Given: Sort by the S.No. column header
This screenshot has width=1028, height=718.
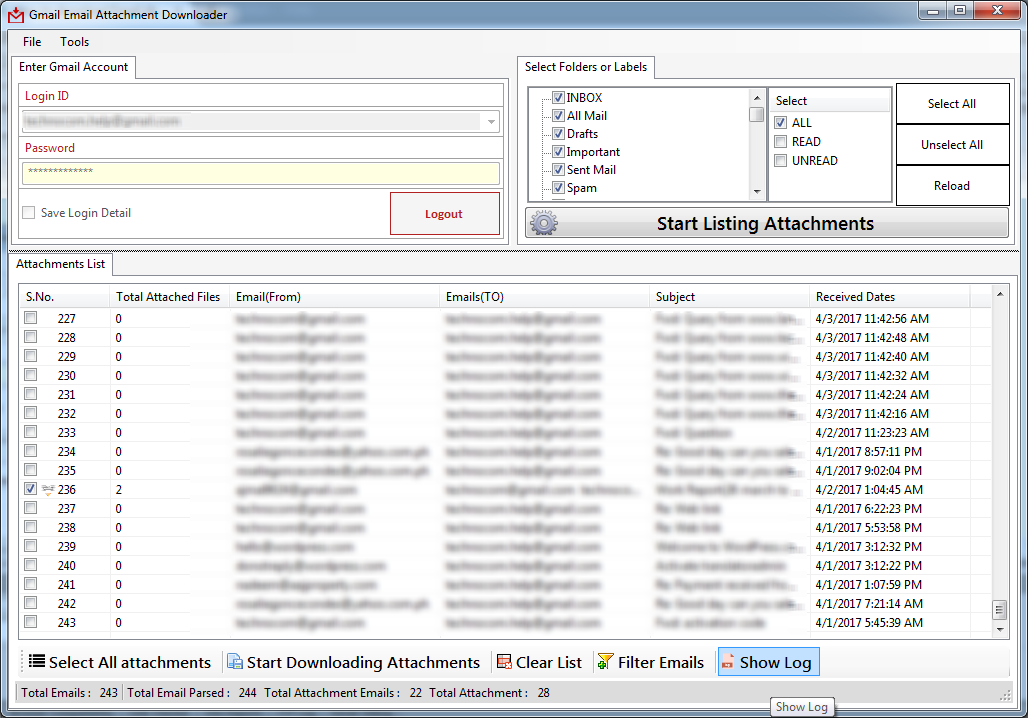Looking at the screenshot, I should [64, 297].
